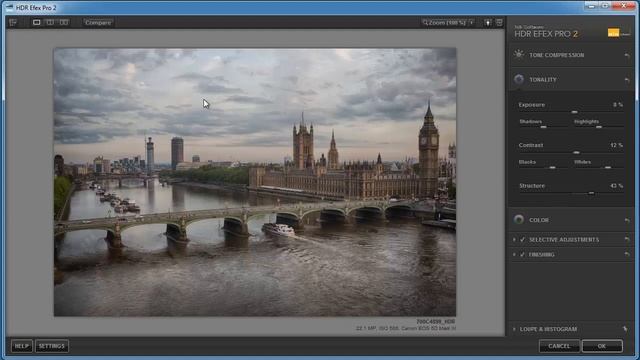Click the Zoom magnifier control

click(x=425, y=22)
